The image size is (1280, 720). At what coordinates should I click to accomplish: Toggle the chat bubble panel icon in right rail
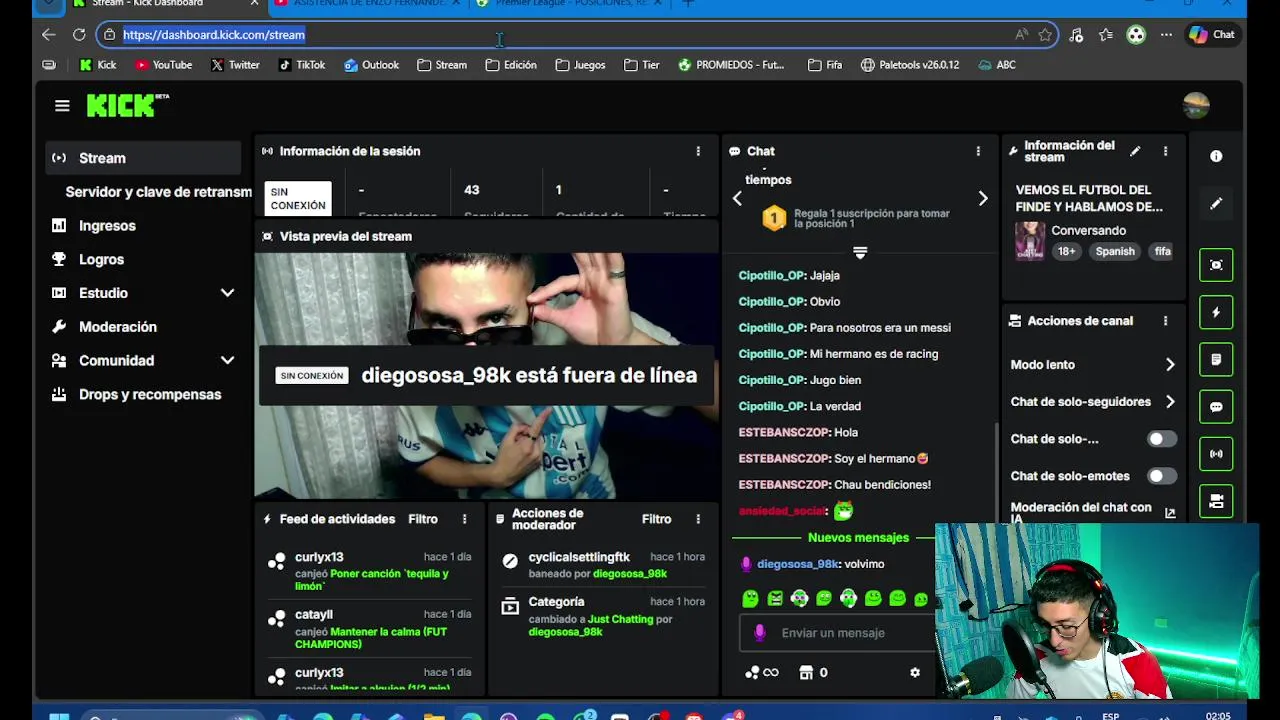click(1216, 407)
